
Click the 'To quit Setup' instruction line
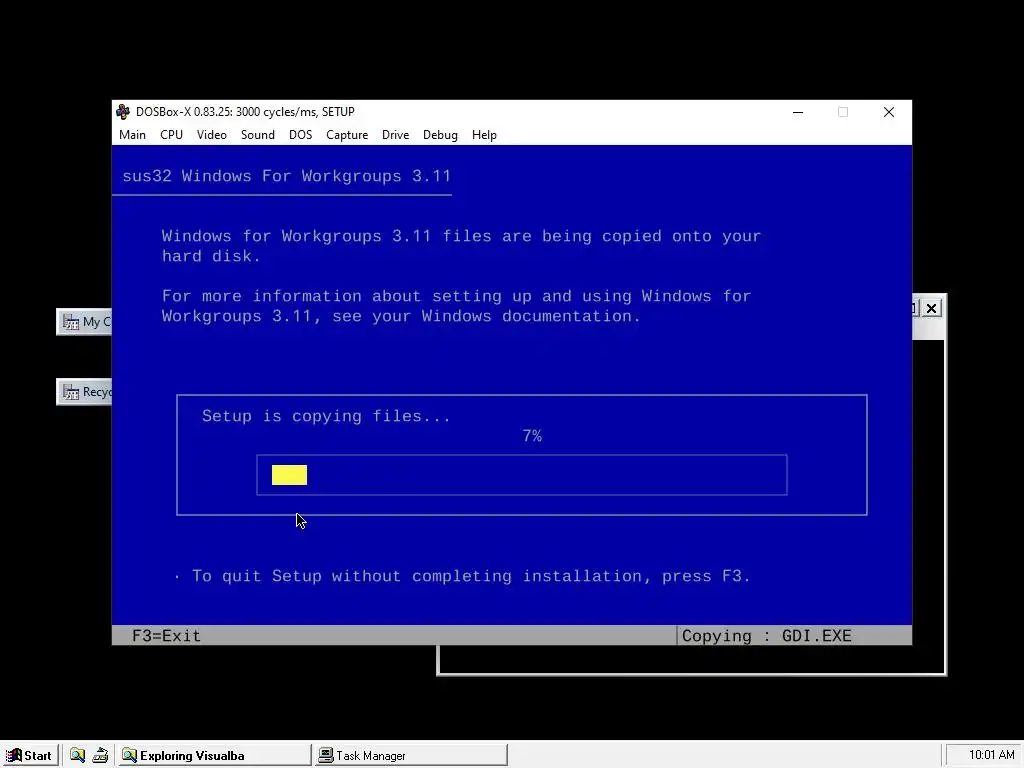click(x=471, y=576)
